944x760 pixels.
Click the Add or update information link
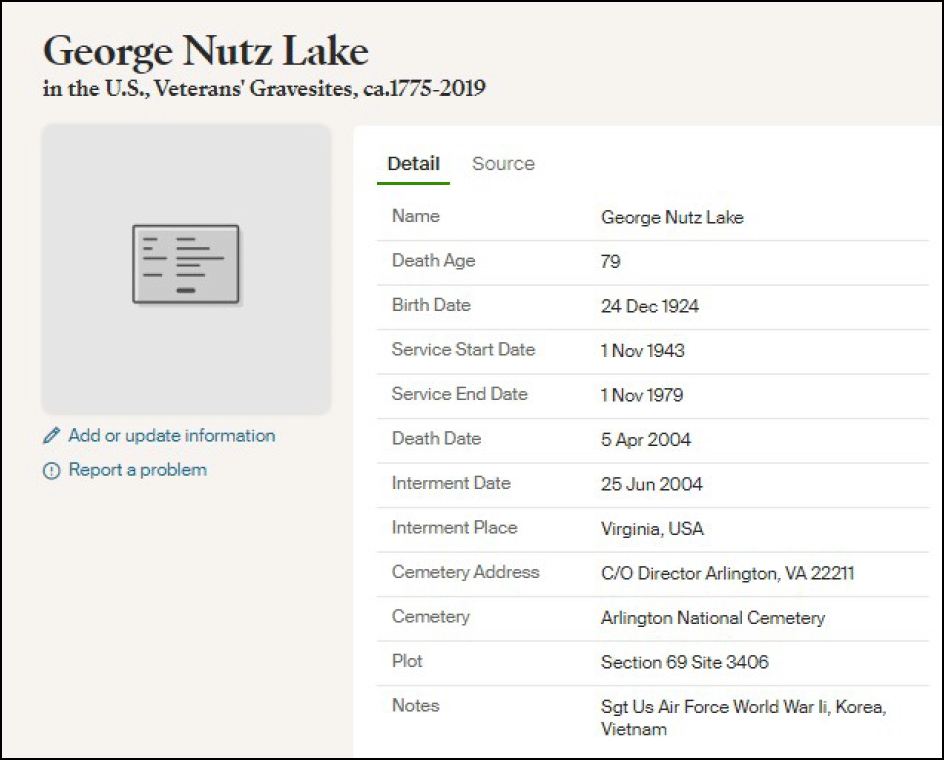[171, 436]
